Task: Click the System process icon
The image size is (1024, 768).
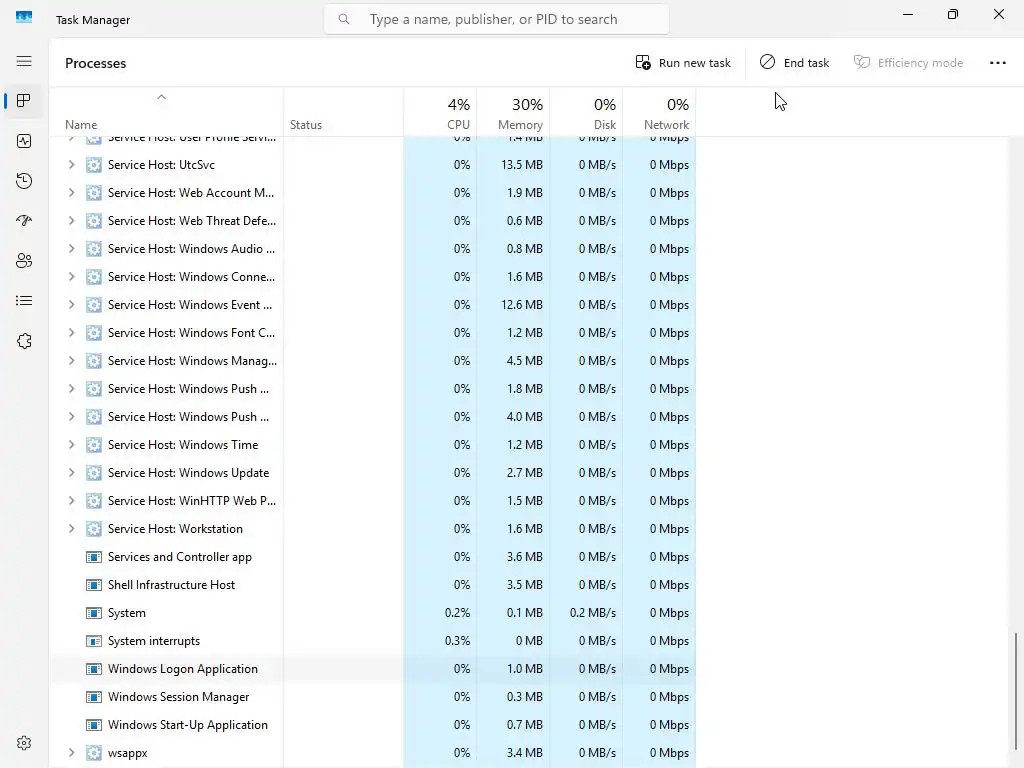Action: tap(94, 613)
